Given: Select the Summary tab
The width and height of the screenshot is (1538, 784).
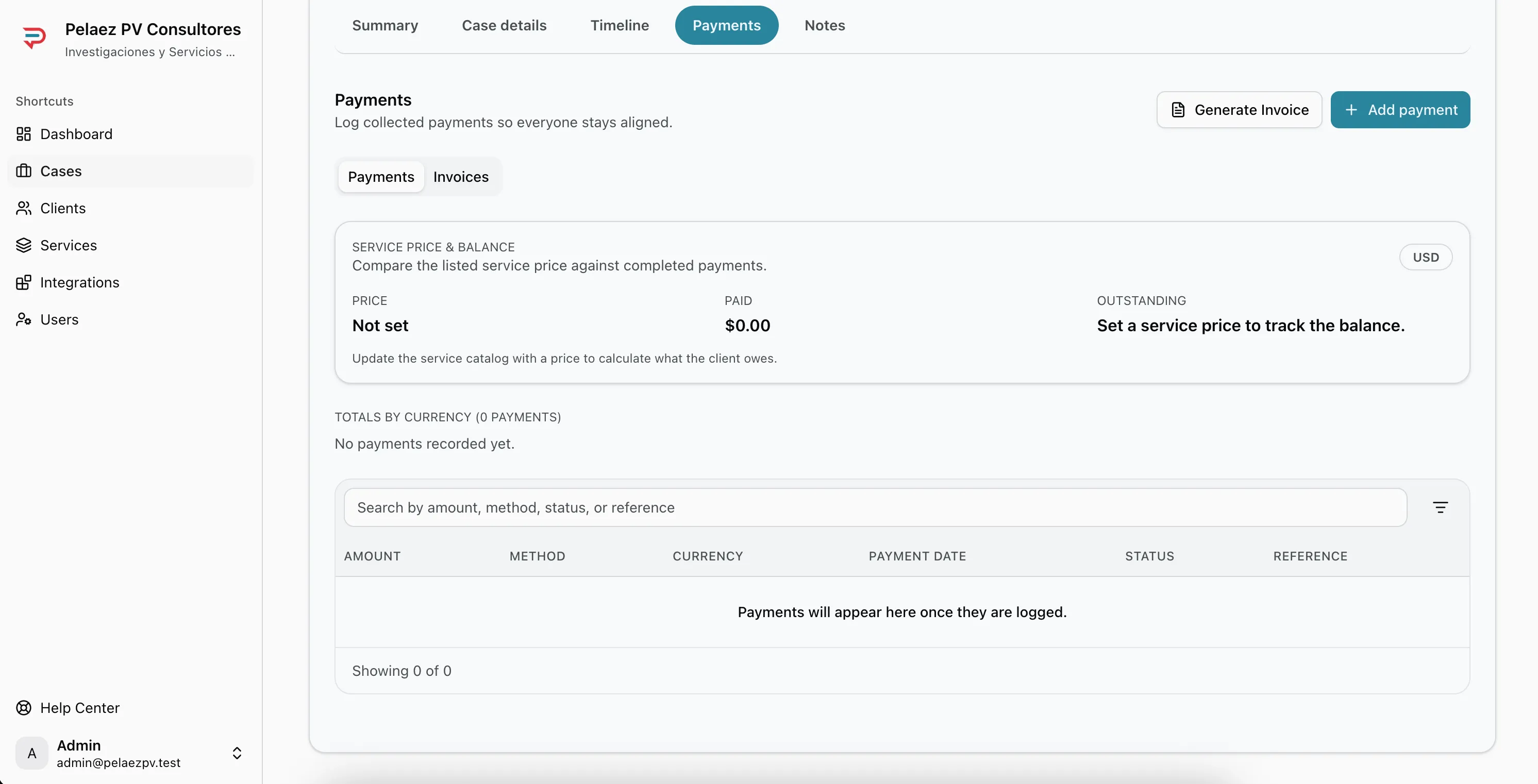Looking at the screenshot, I should [x=384, y=25].
